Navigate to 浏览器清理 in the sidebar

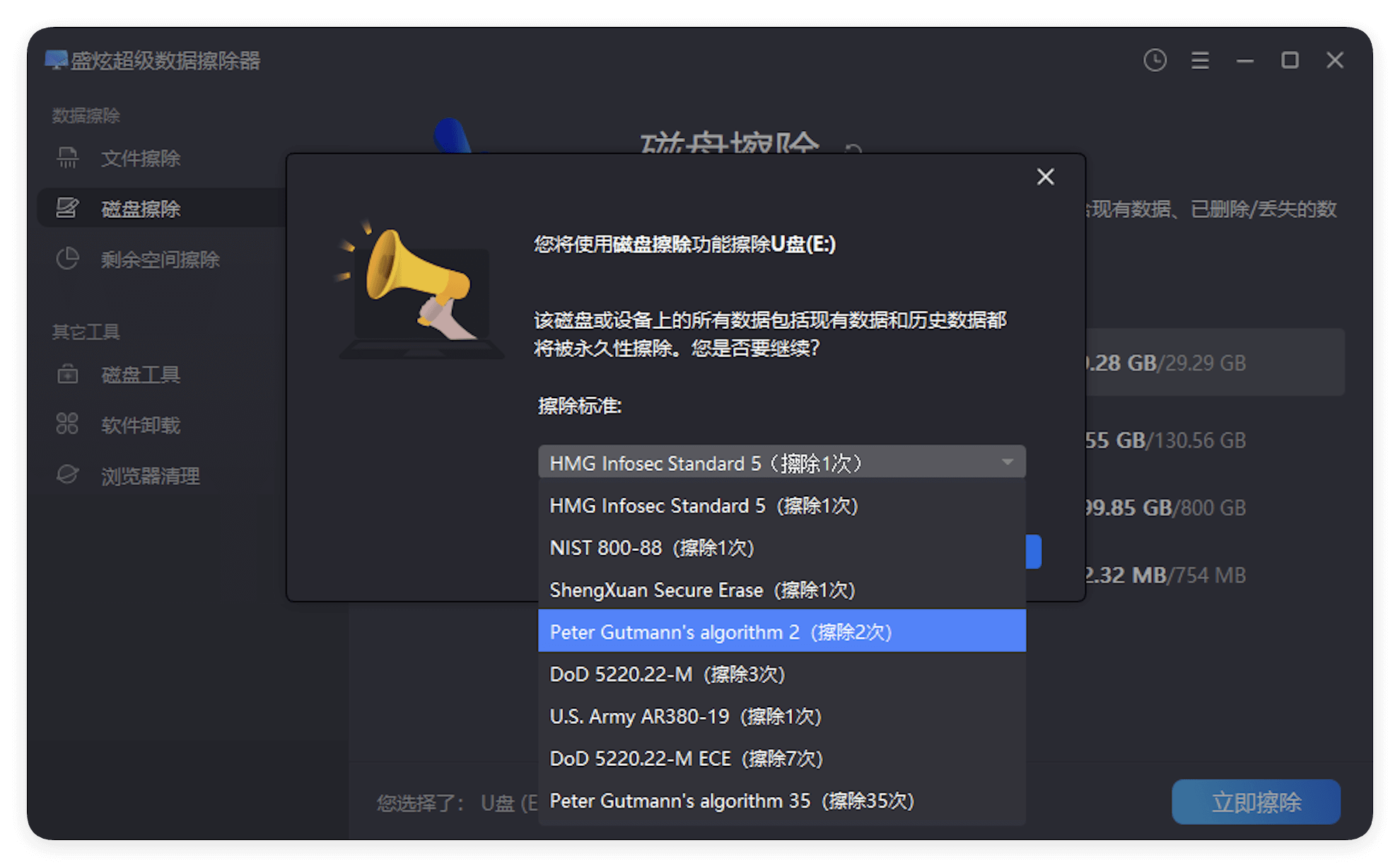tap(149, 475)
